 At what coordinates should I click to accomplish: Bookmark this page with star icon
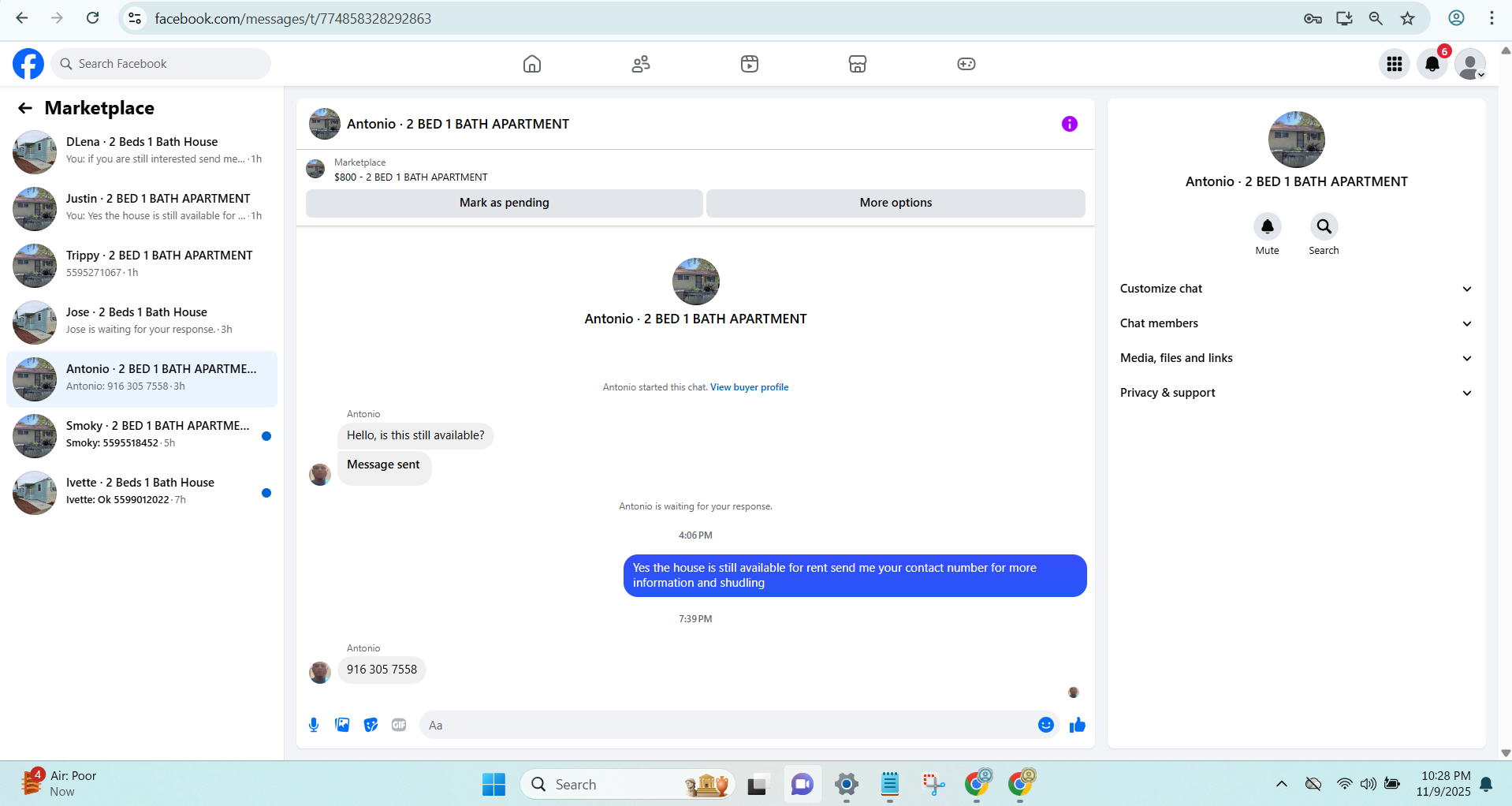tap(1408, 18)
